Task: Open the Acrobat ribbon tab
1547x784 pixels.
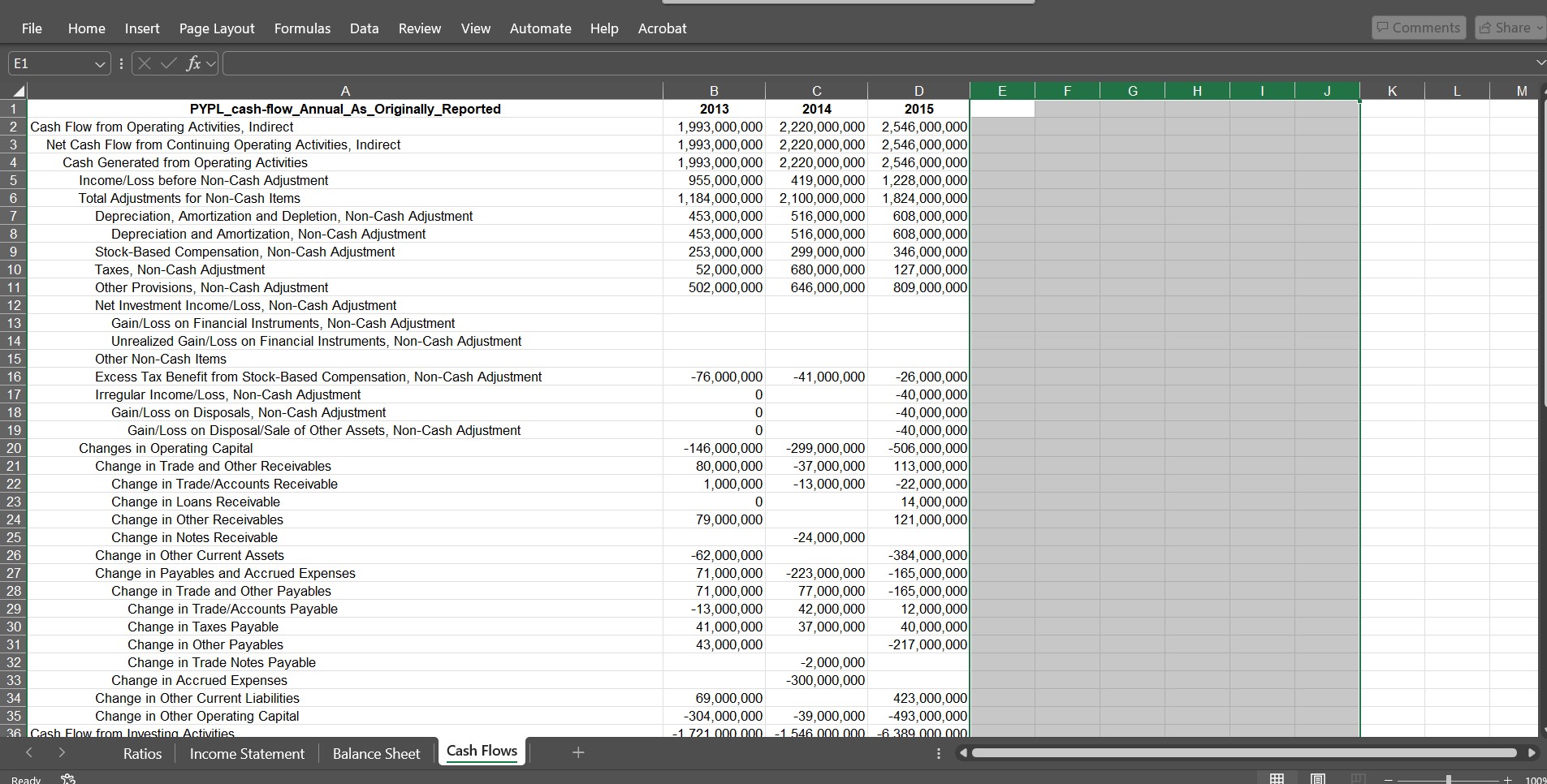Action: (663, 28)
